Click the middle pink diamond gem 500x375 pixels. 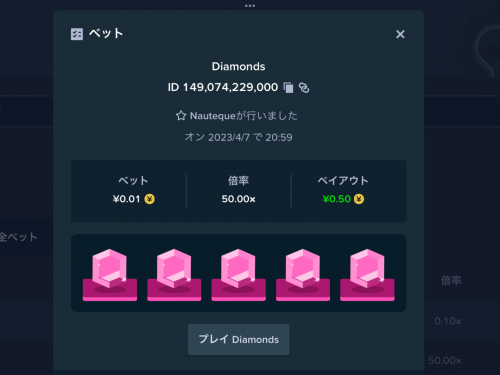tap(238, 268)
